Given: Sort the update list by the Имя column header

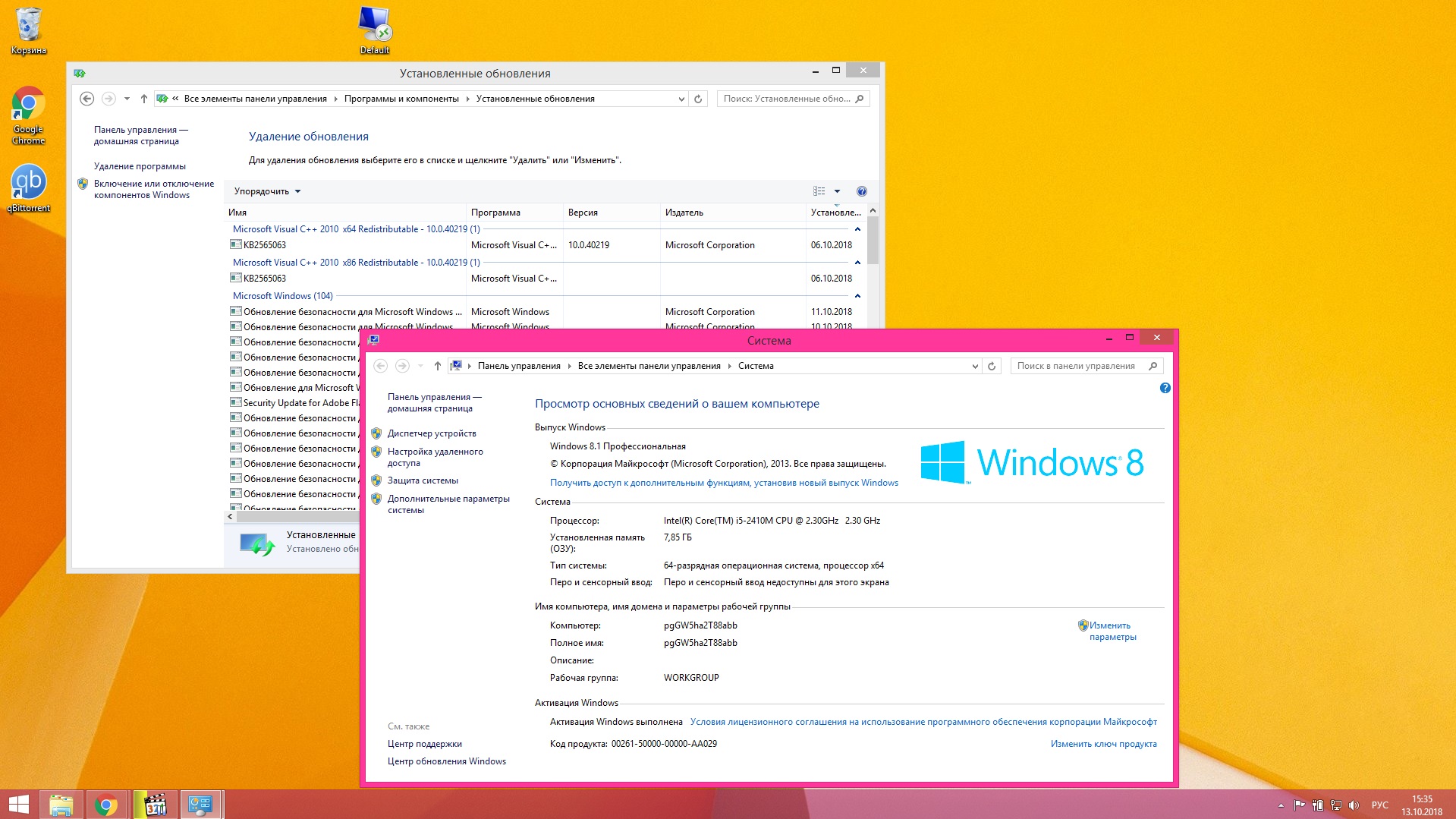Looking at the screenshot, I should 345,213.
